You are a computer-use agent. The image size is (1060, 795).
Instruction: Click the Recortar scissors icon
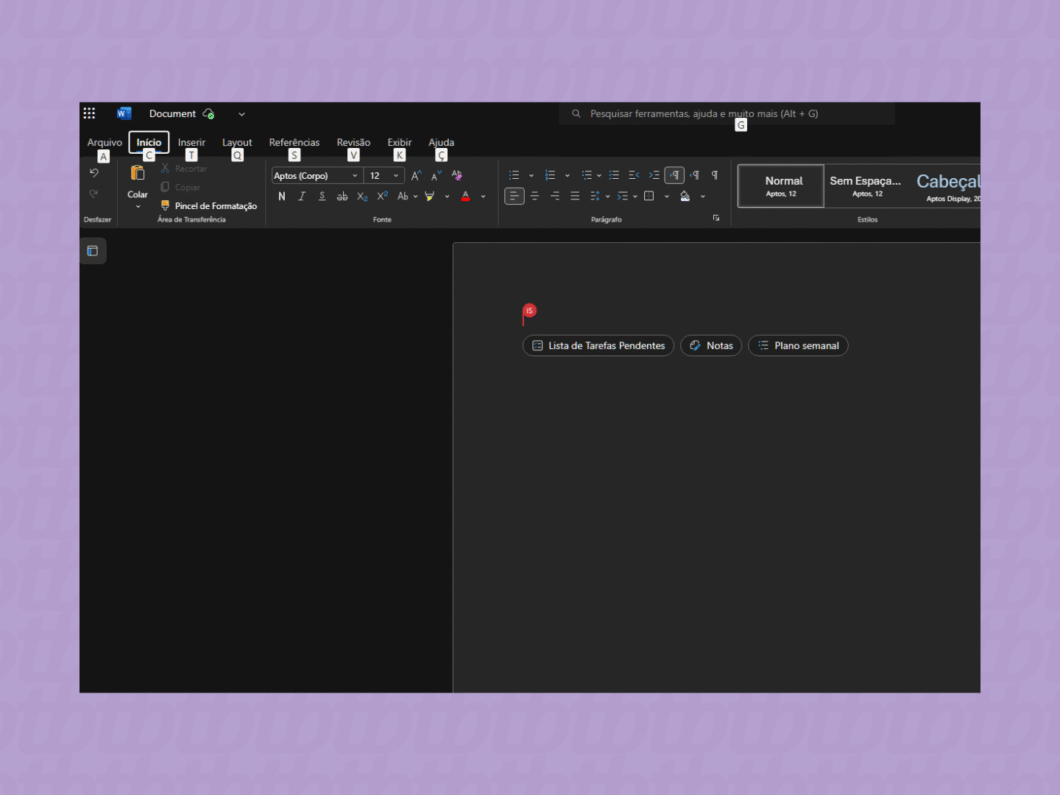pos(165,168)
